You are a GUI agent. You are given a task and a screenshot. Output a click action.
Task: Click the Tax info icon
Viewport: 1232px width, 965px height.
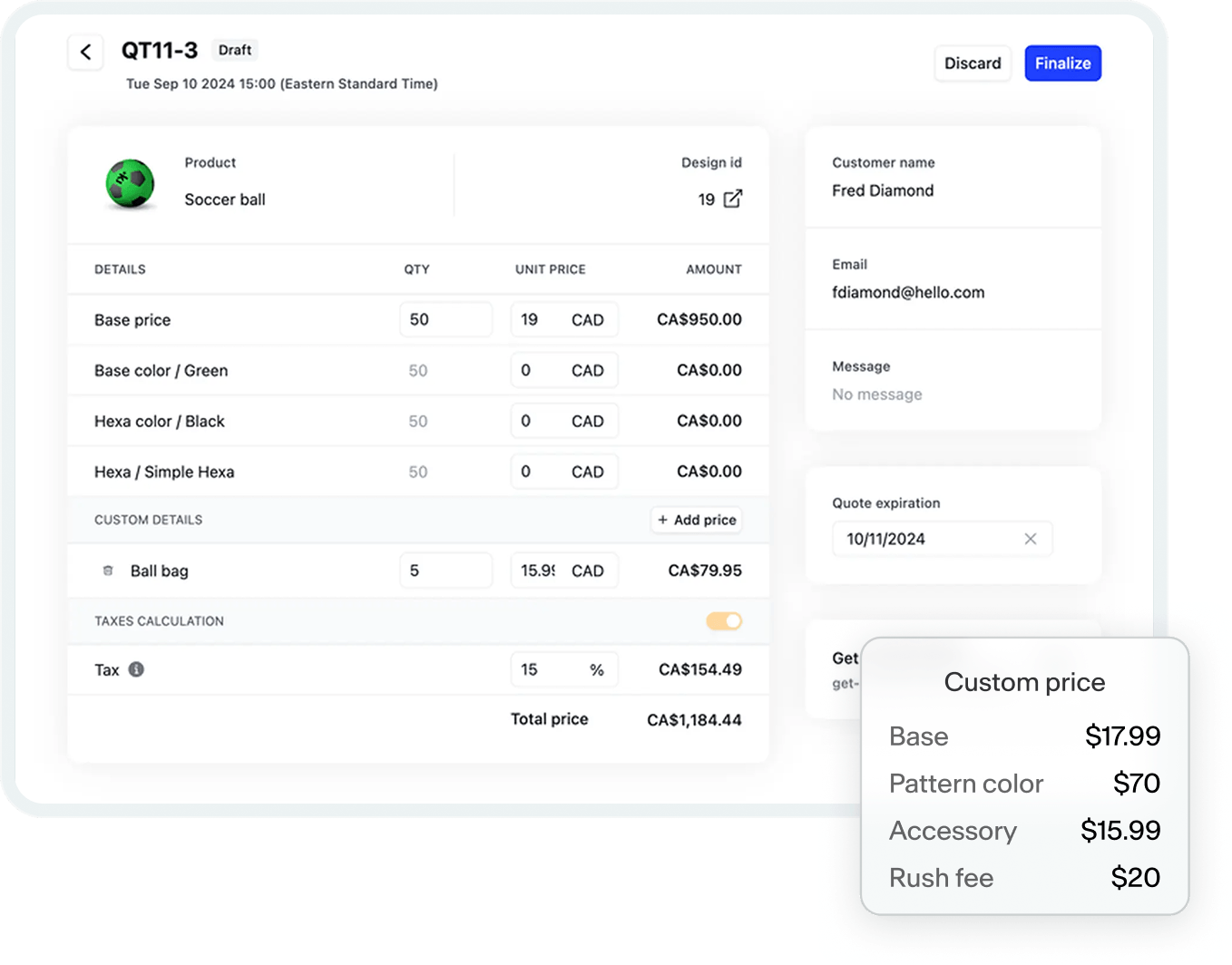coord(136,669)
